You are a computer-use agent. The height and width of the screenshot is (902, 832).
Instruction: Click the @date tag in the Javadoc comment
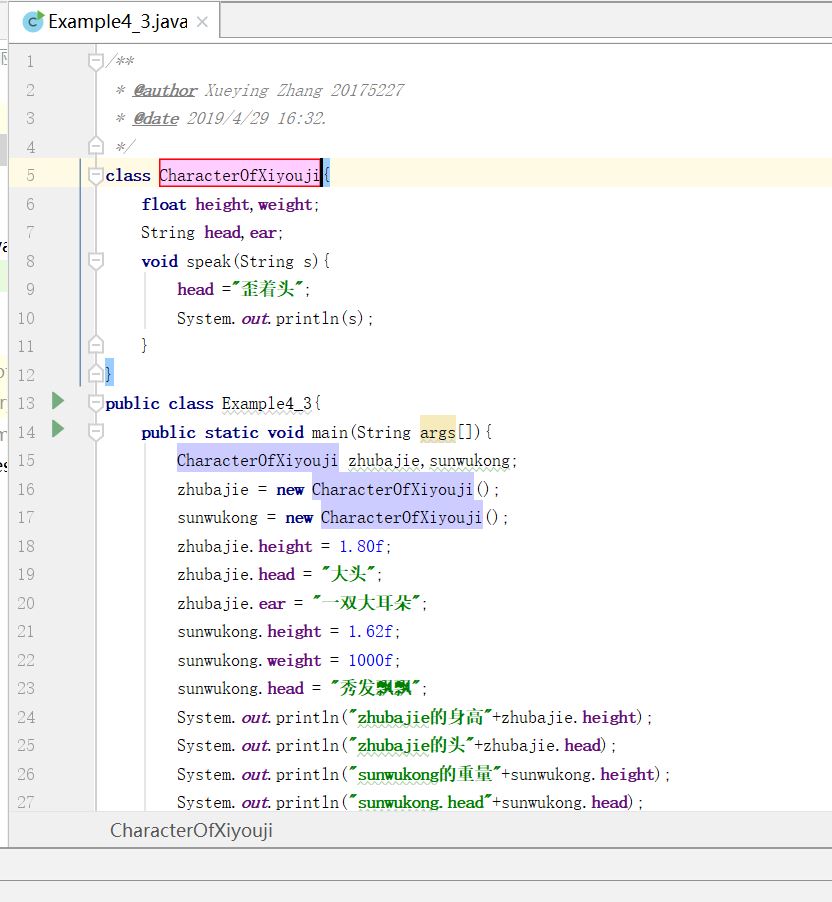pos(156,118)
